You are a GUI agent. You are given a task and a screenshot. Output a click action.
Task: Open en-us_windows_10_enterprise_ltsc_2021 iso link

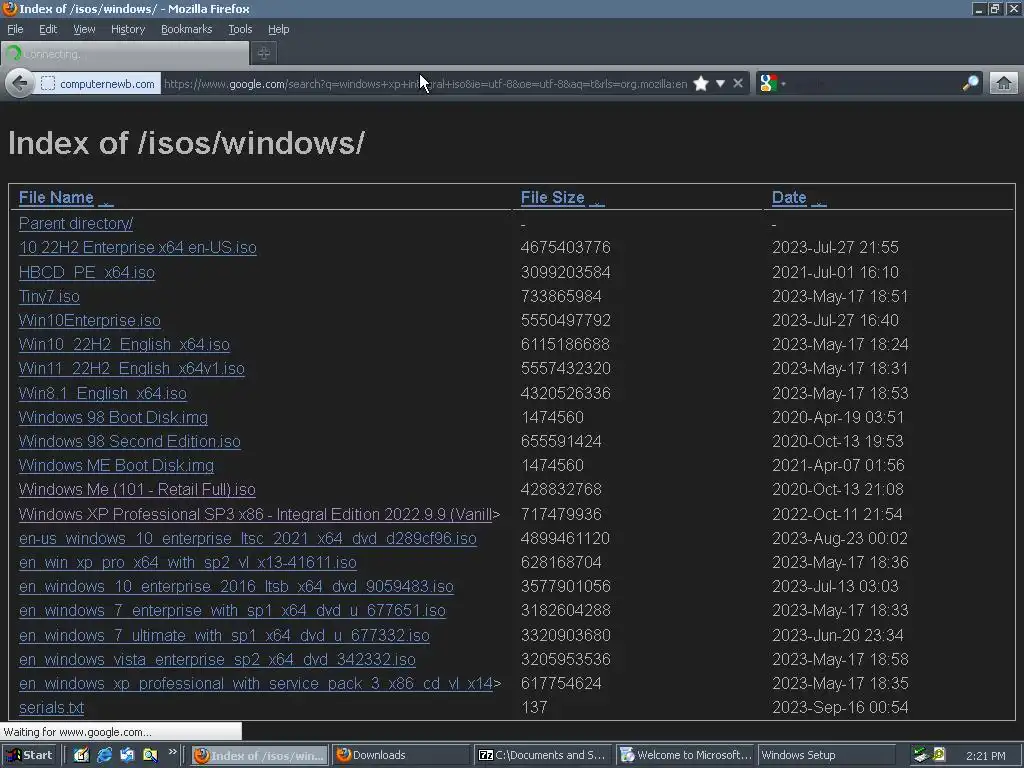tap(248, 539)
